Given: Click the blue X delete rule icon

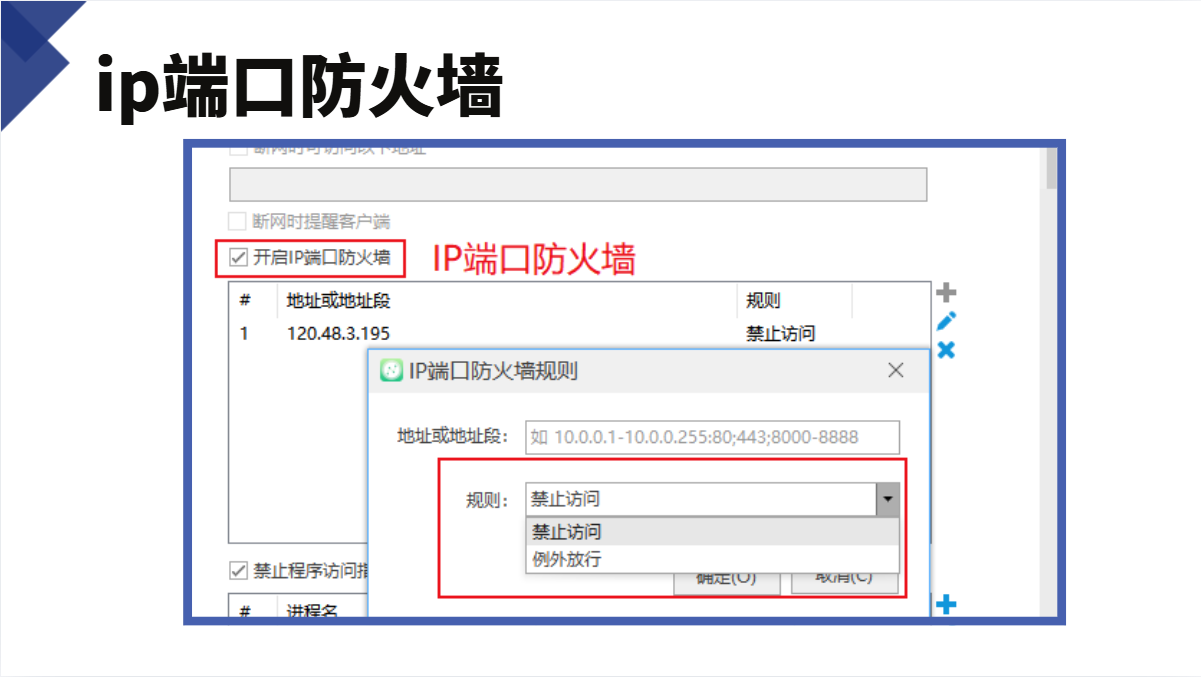Looking at the screenshot, I should click(x=946, y=350).
